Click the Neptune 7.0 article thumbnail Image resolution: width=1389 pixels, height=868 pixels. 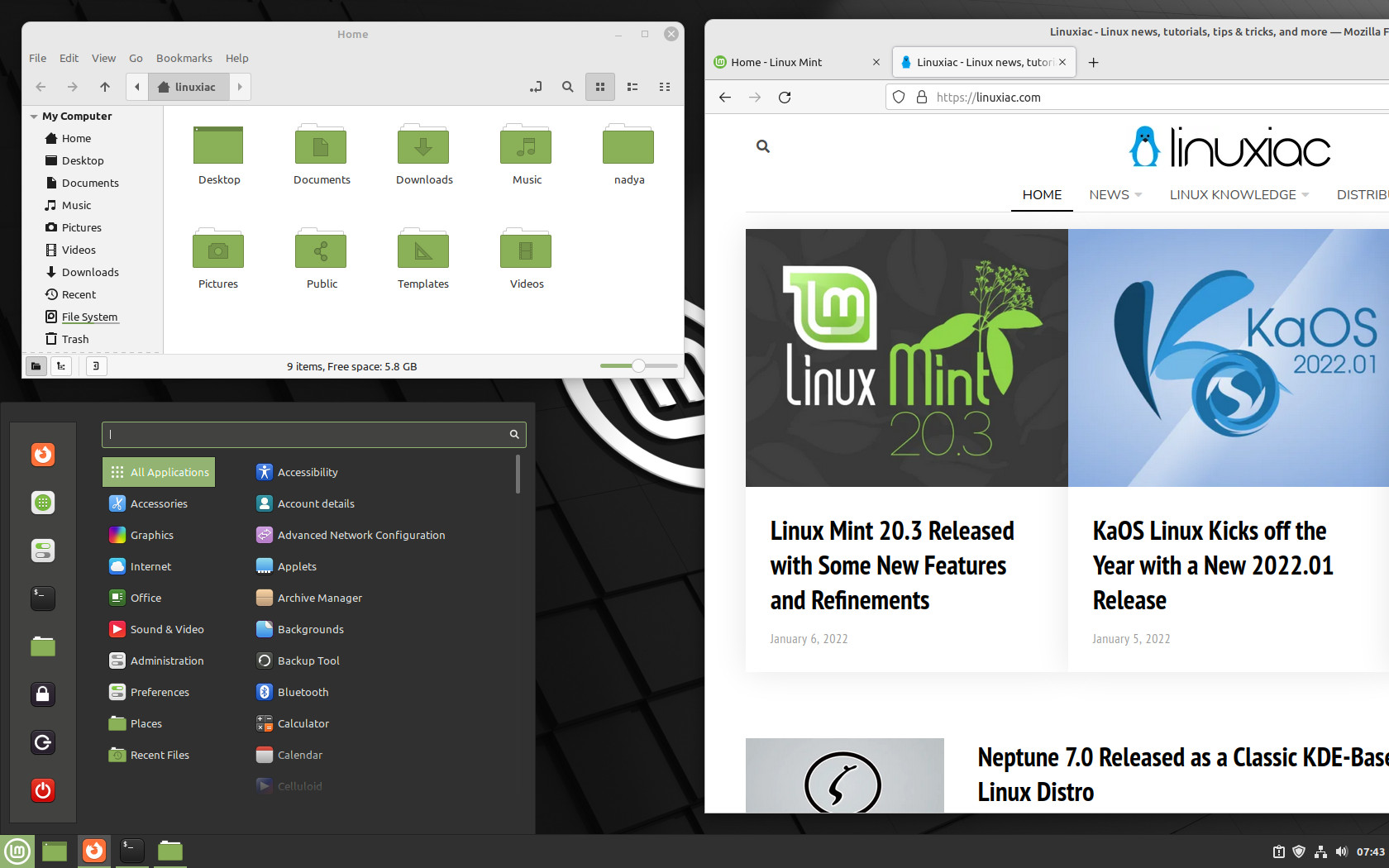tap(844, 775)
